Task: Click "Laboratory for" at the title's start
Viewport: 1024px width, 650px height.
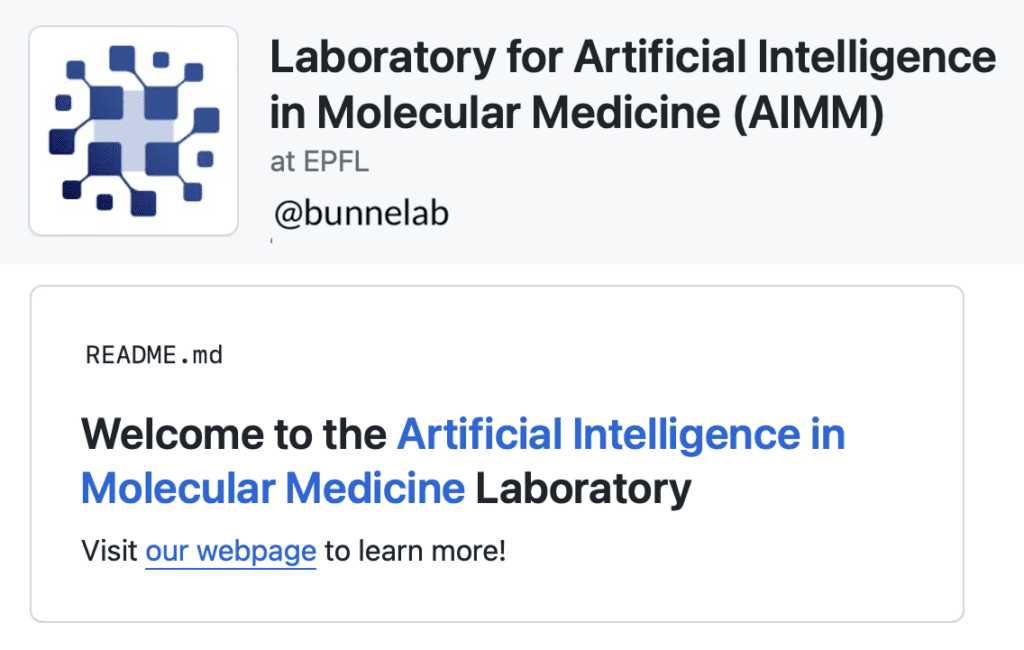Action: [384, 58]
